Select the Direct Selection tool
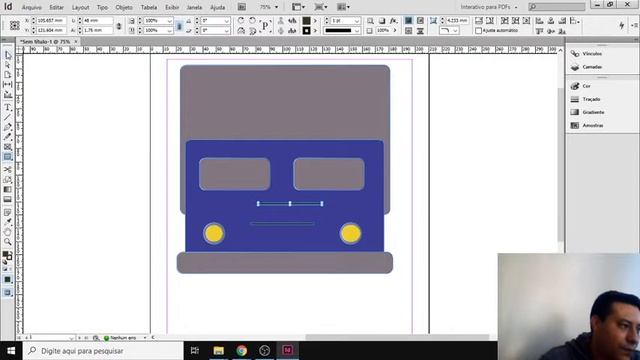The height and width of the screenshot is (360, 640). [x=8, y=65]
